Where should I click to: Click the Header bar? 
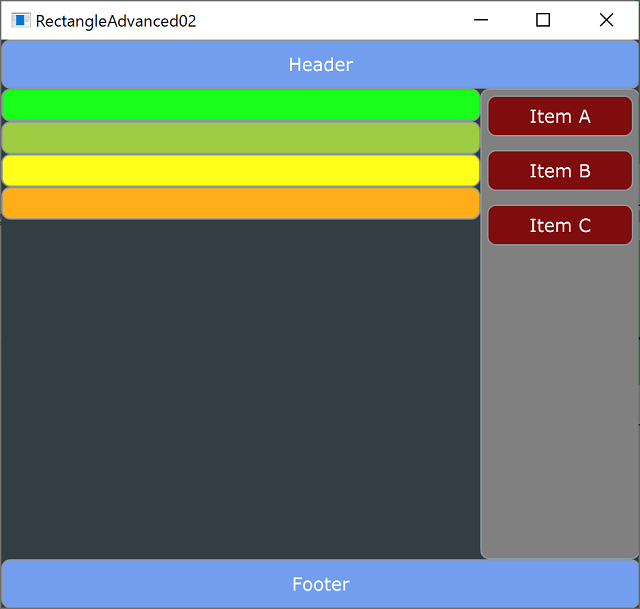[320, 64]
